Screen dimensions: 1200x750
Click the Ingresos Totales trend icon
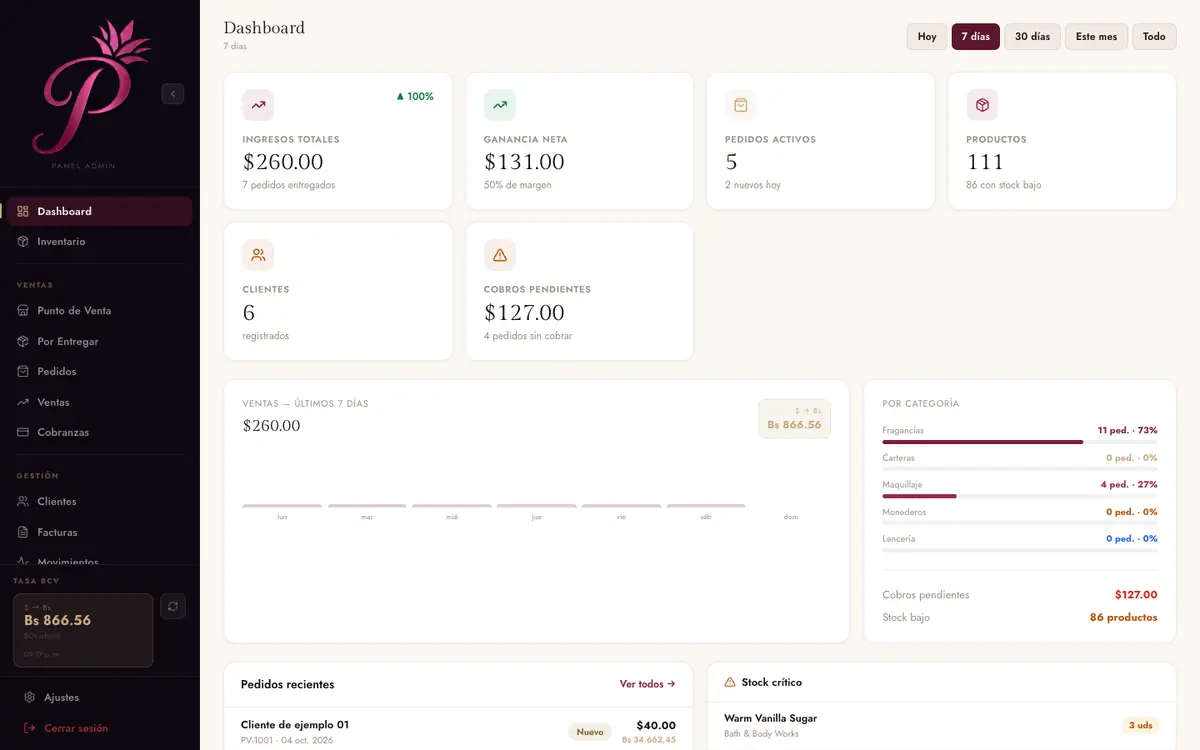coord(258,105)
